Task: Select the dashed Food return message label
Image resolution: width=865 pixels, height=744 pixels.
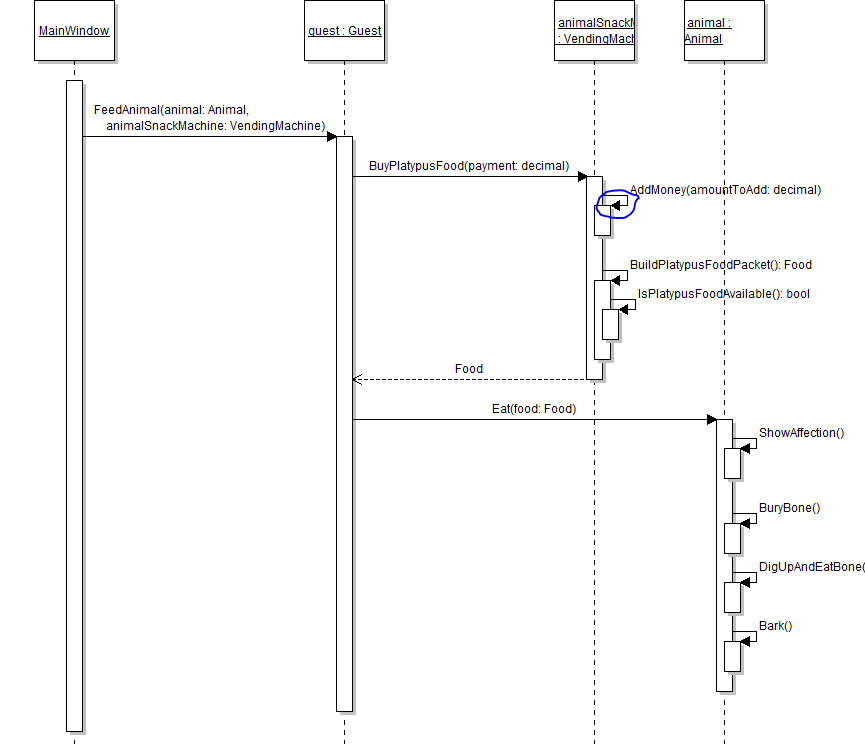Action: tap(468, 369)
